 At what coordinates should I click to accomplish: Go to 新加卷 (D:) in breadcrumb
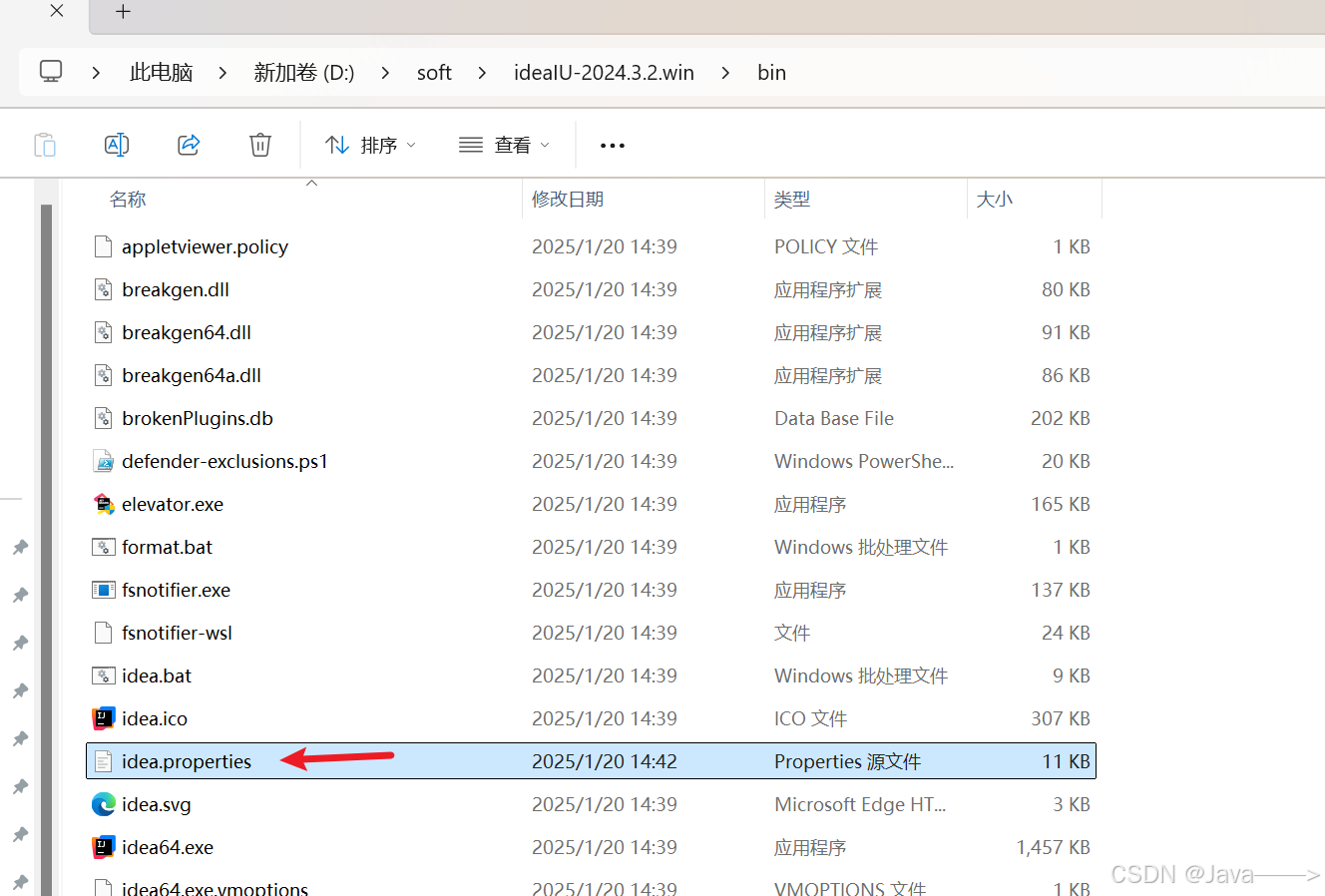click(304, 73)
